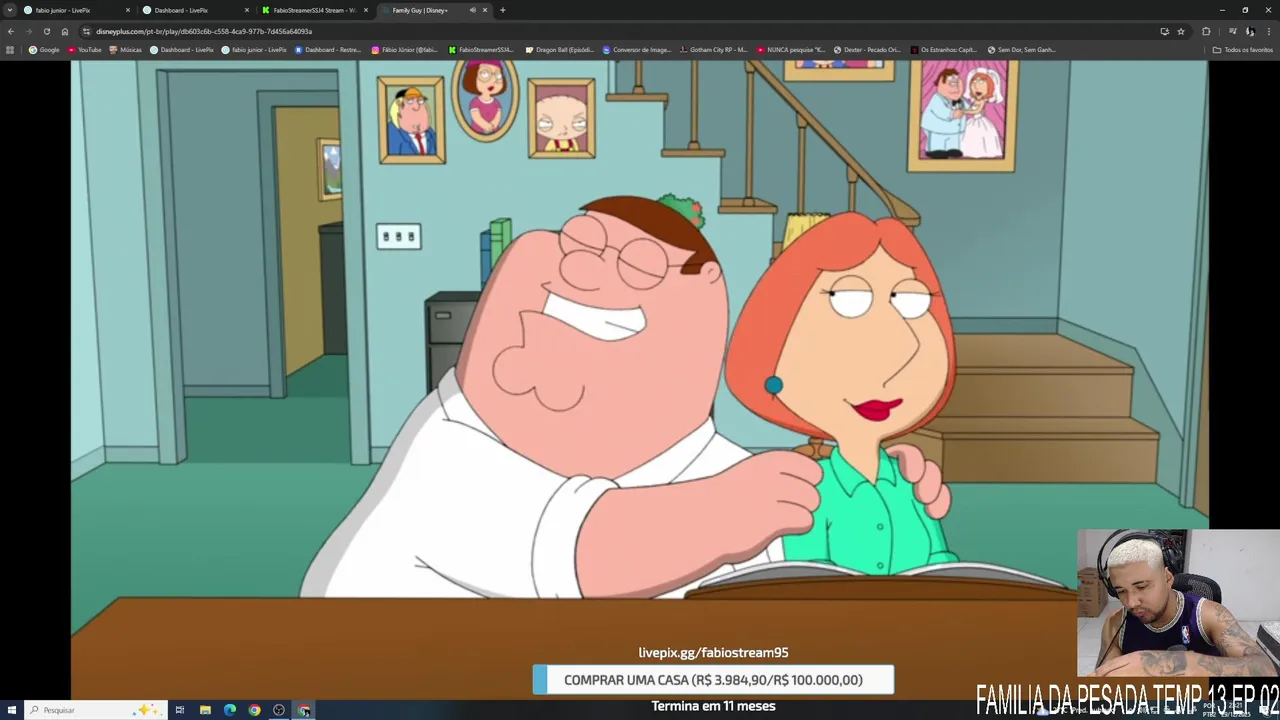
Task: Open the 'Dexter - Pecado Ori...' bookmark
Action: click(x=867, y=49)
